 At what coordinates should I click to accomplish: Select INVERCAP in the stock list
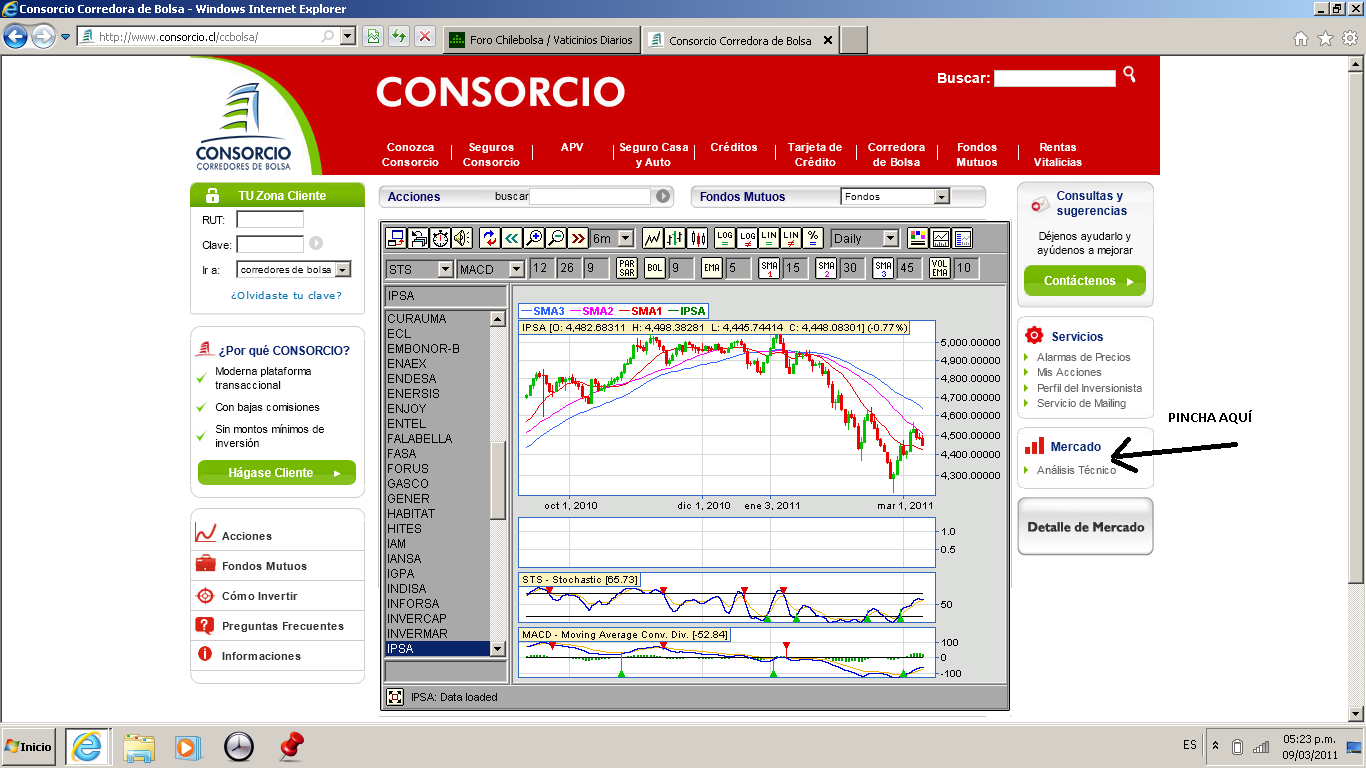tap(417, 619)
